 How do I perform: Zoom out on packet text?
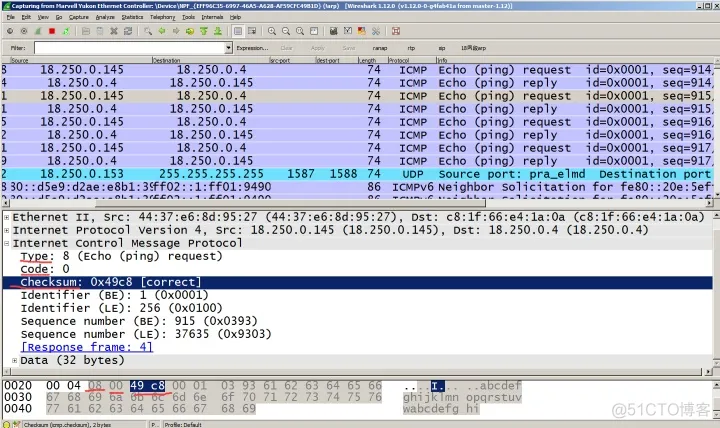click(286, 31)
